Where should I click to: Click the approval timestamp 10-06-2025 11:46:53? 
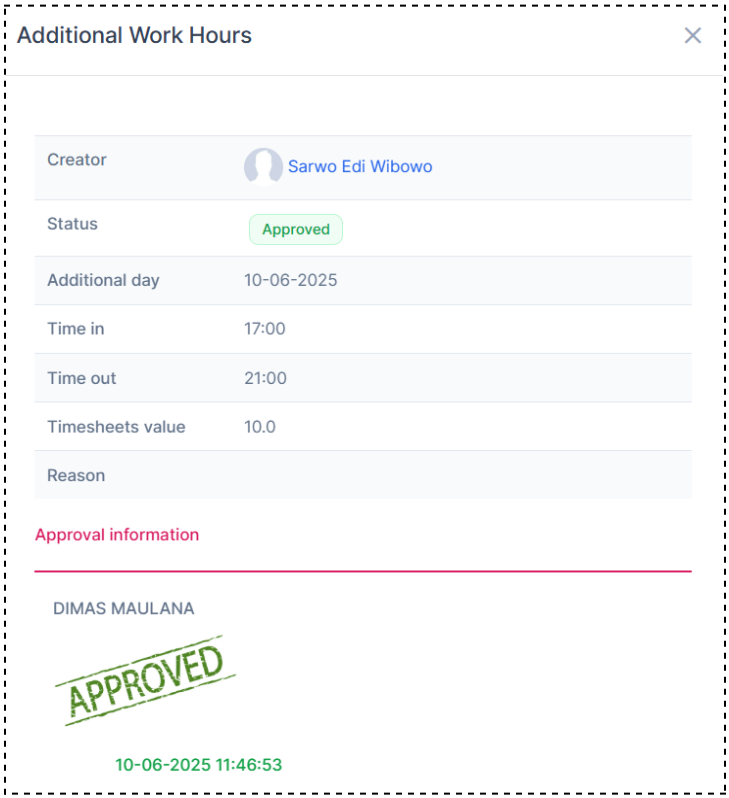(198, 765)
